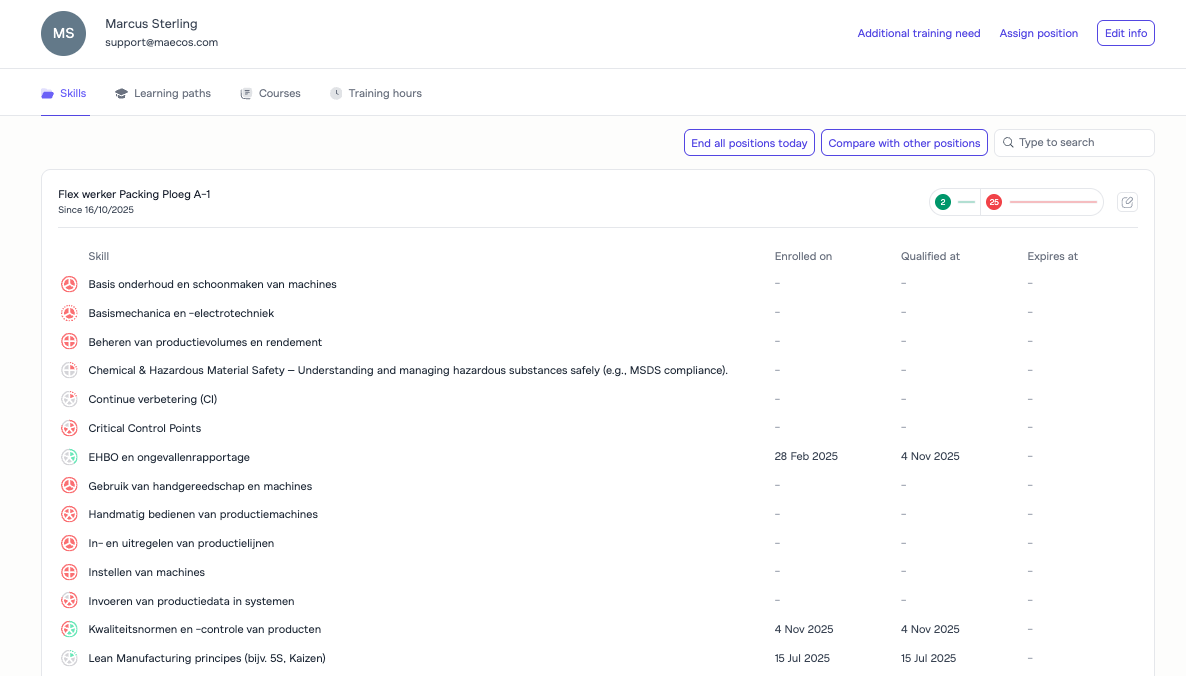Open the Training hours tab

tap(376, 93)
